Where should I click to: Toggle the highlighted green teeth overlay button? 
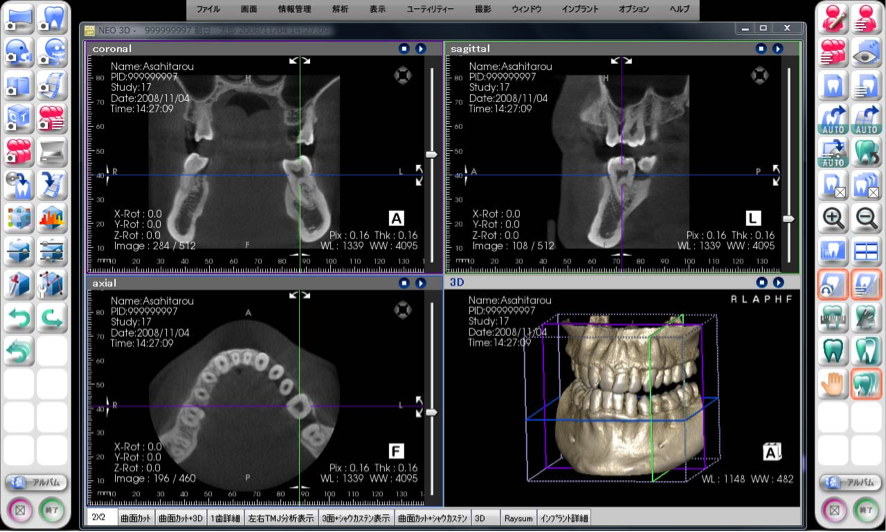866,385
